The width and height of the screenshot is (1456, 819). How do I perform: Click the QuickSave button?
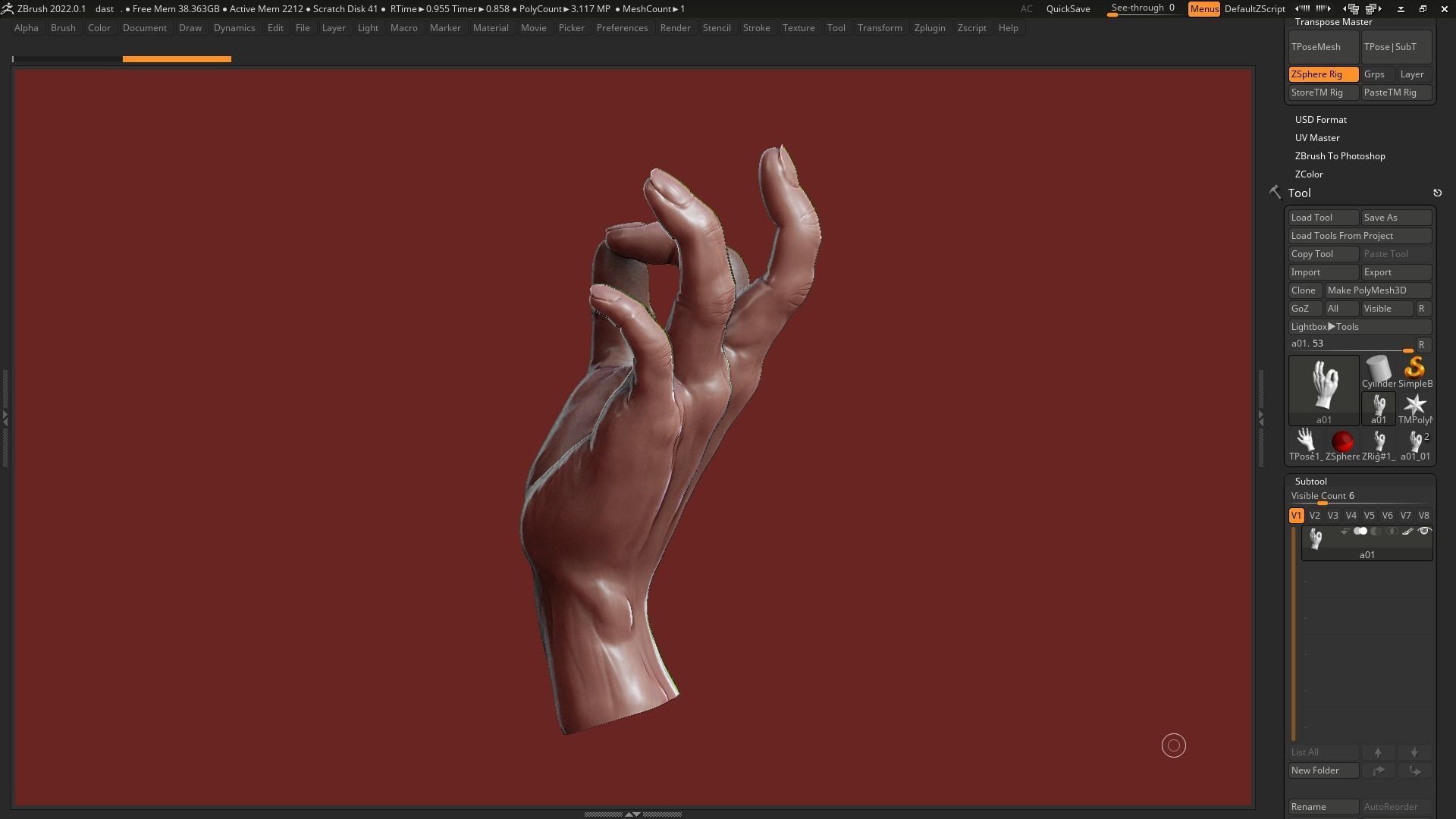1068,9
